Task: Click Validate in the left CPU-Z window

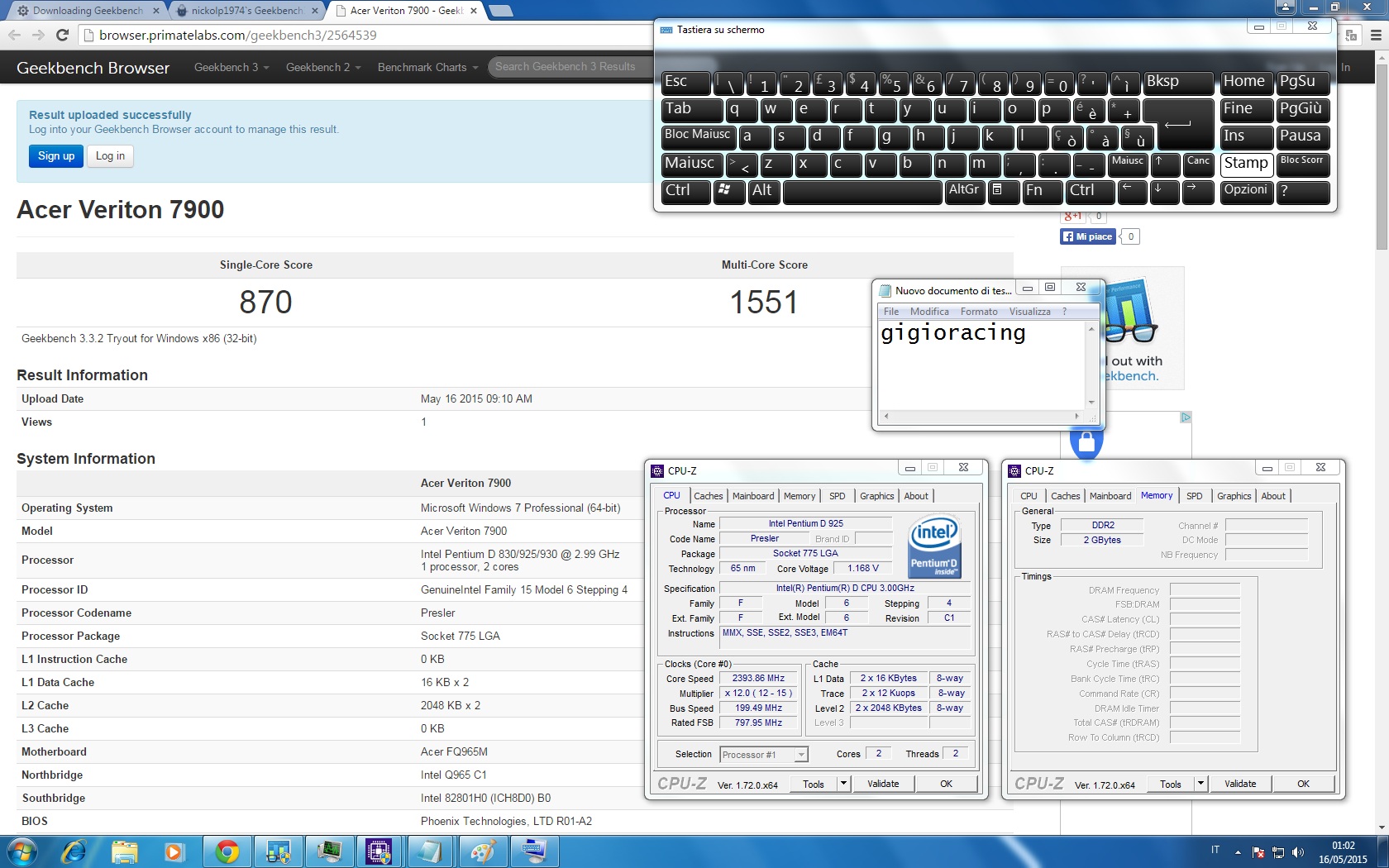Action: 883,784
